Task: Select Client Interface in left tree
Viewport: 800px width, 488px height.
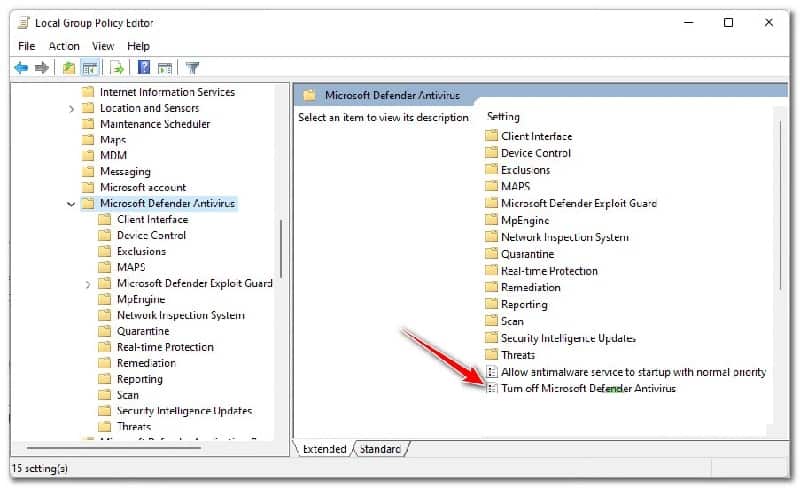Action: tap(153, 219)
